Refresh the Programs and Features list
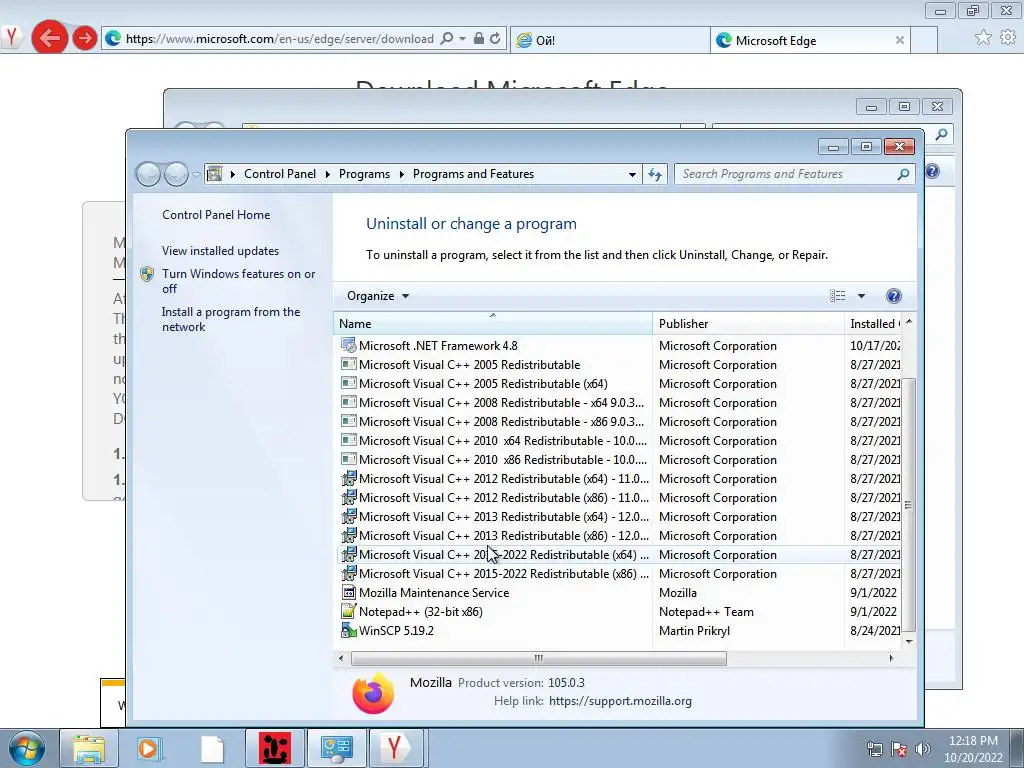This screenshot has width=1024, height=768. (655, 174)
